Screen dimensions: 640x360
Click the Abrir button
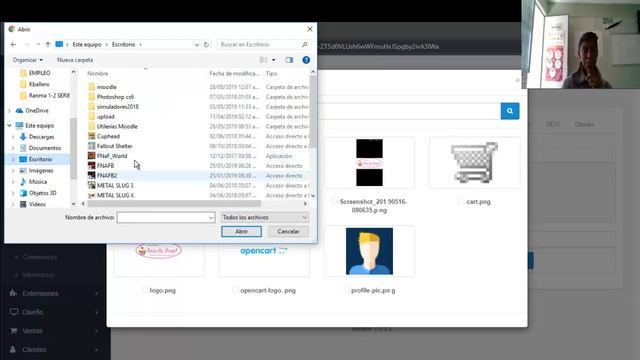pos(241,231)
